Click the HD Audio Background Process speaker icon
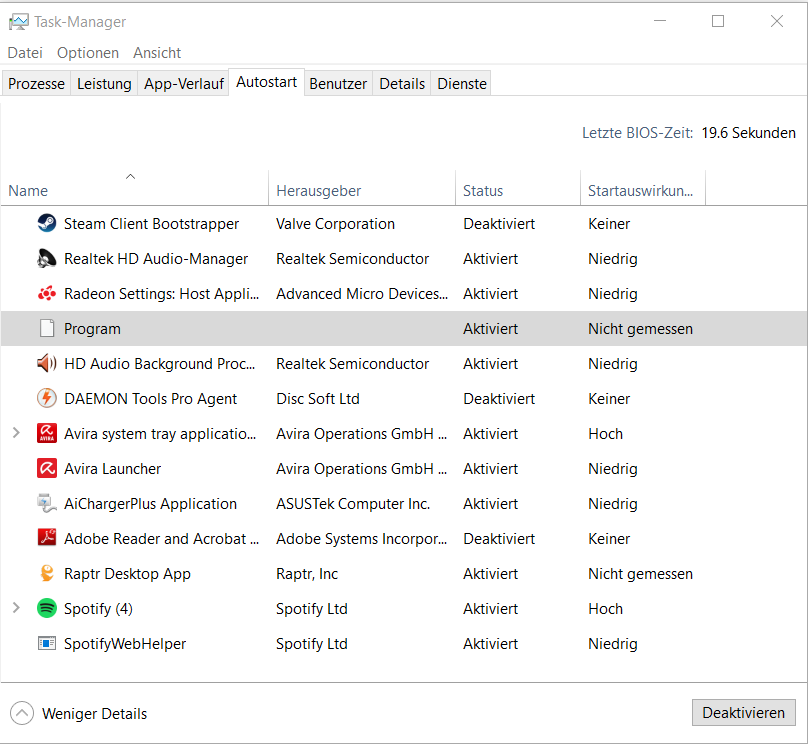 point(46,364)
